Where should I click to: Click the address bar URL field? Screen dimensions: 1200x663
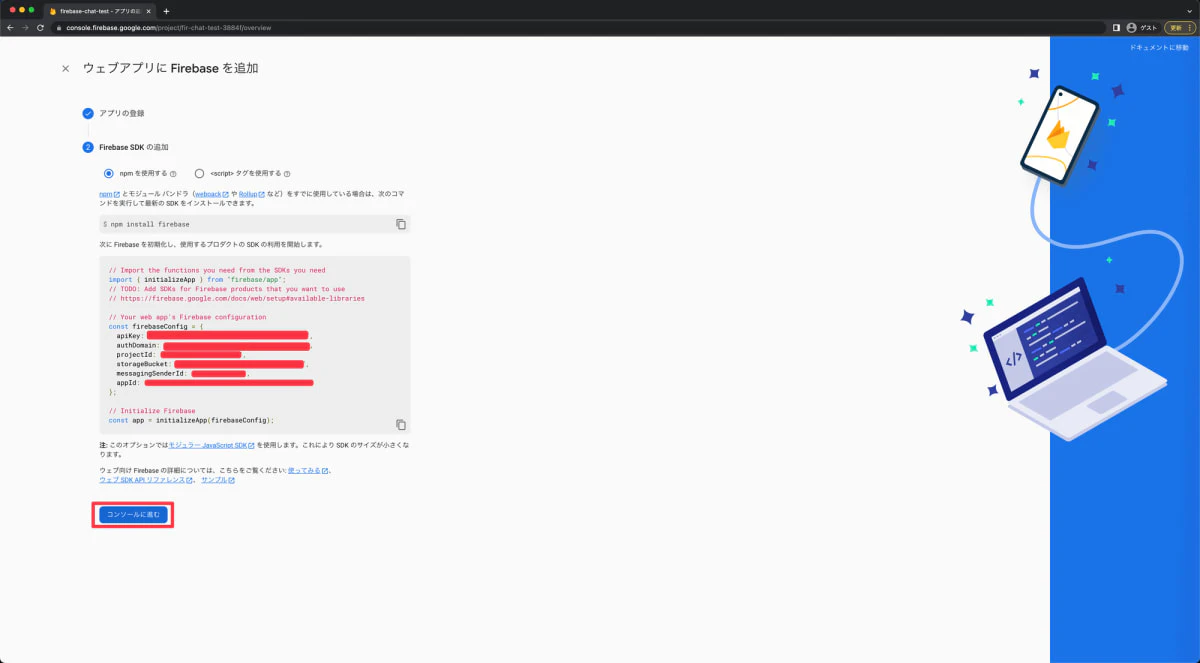click(x=578, y=27)
